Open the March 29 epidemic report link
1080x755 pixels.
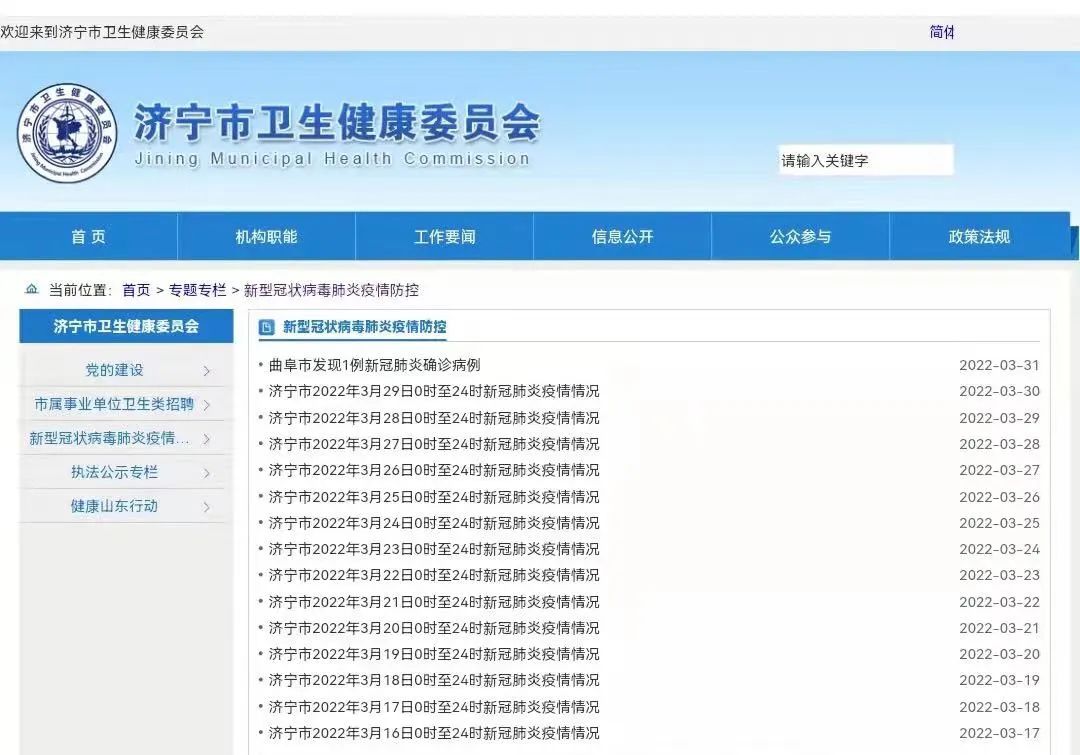click(434, 392)
